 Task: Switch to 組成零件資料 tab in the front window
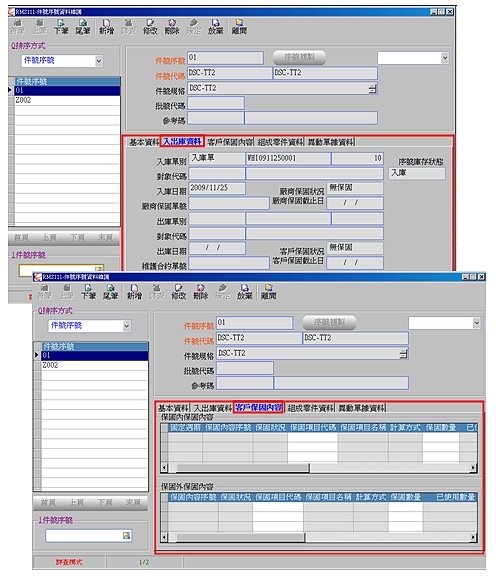(311, 408)
